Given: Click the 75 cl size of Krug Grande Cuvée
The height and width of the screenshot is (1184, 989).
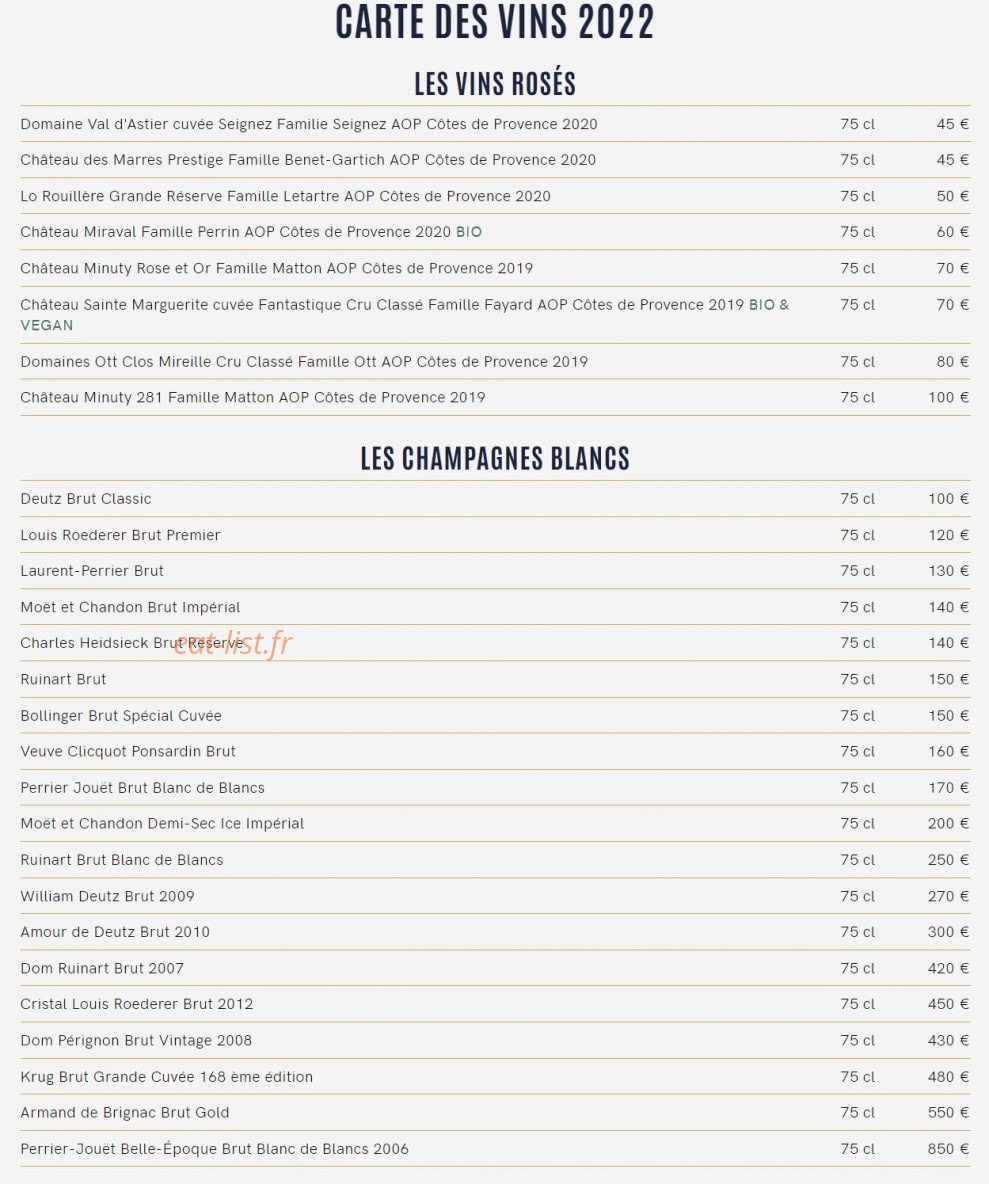Looking at the screenshot, I should [x=858, y=1077].
